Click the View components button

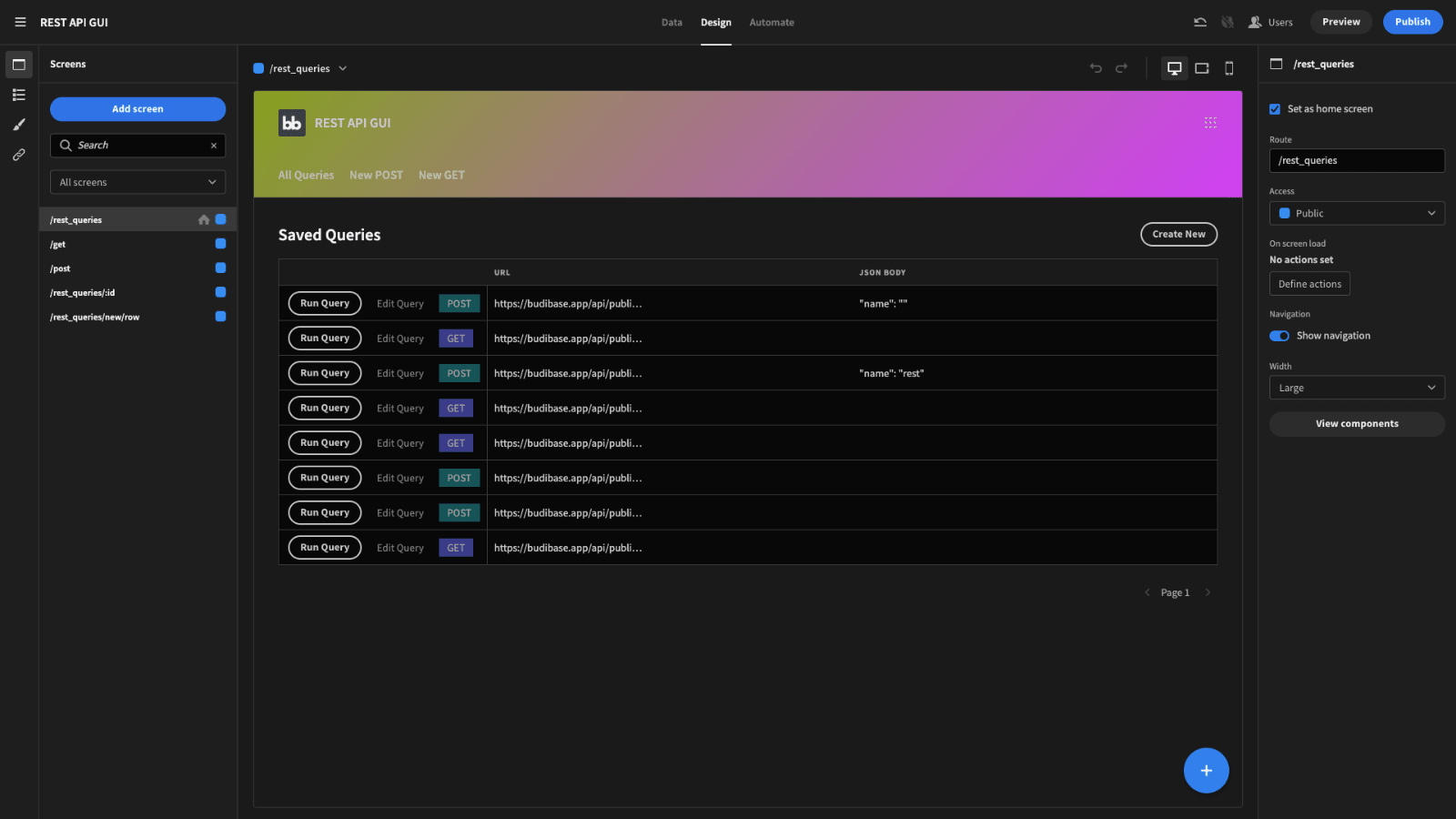point(1357,424)
